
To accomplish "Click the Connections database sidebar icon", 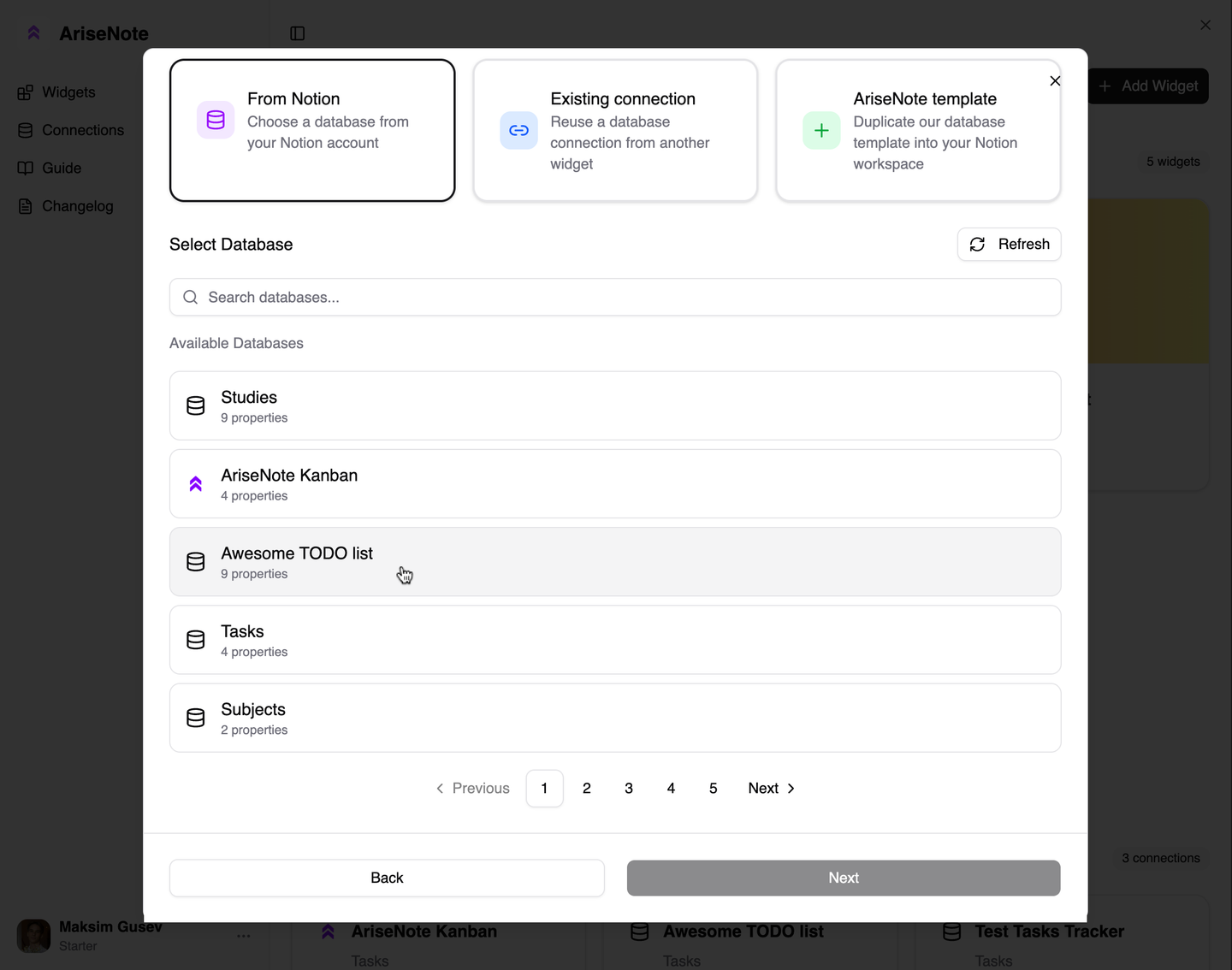I will pos(26,130).
